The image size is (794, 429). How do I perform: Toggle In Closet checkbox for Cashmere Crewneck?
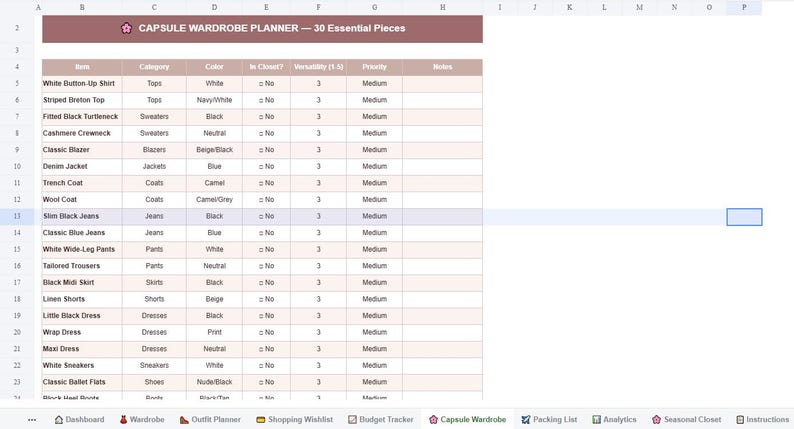pyautogui.click(x=261, y=133)
